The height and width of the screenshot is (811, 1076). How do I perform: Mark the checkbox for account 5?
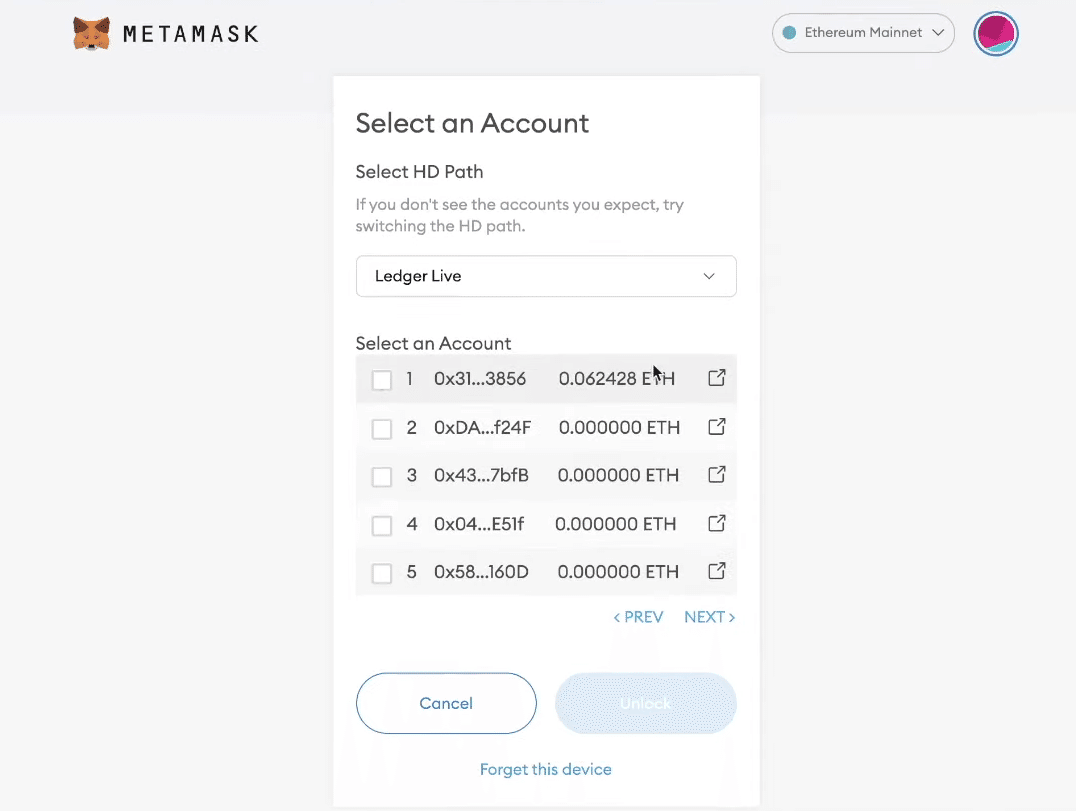381,573
